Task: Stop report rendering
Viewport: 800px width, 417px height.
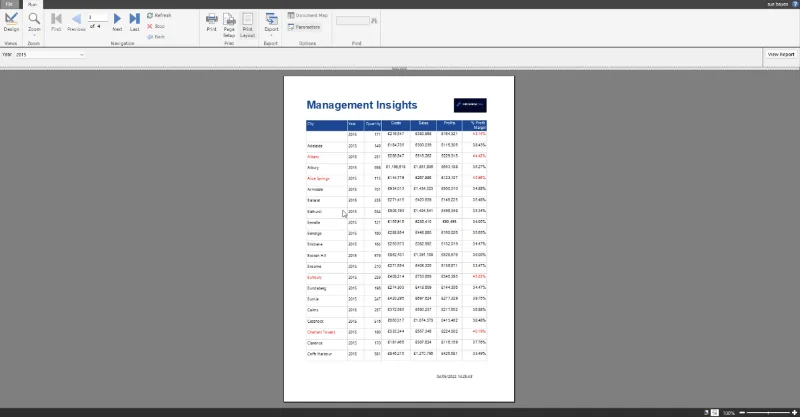Action: (x=156, y=26)
